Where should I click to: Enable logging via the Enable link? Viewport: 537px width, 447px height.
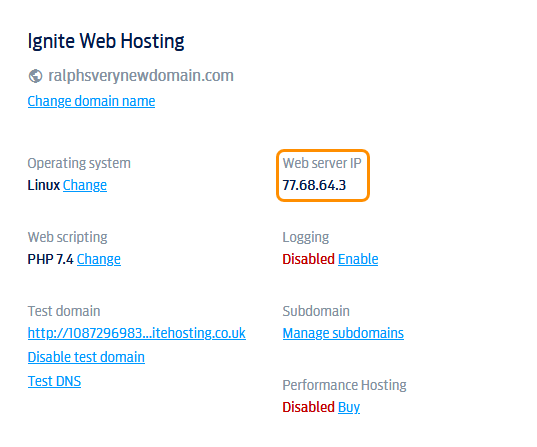[x=358, y=259]
